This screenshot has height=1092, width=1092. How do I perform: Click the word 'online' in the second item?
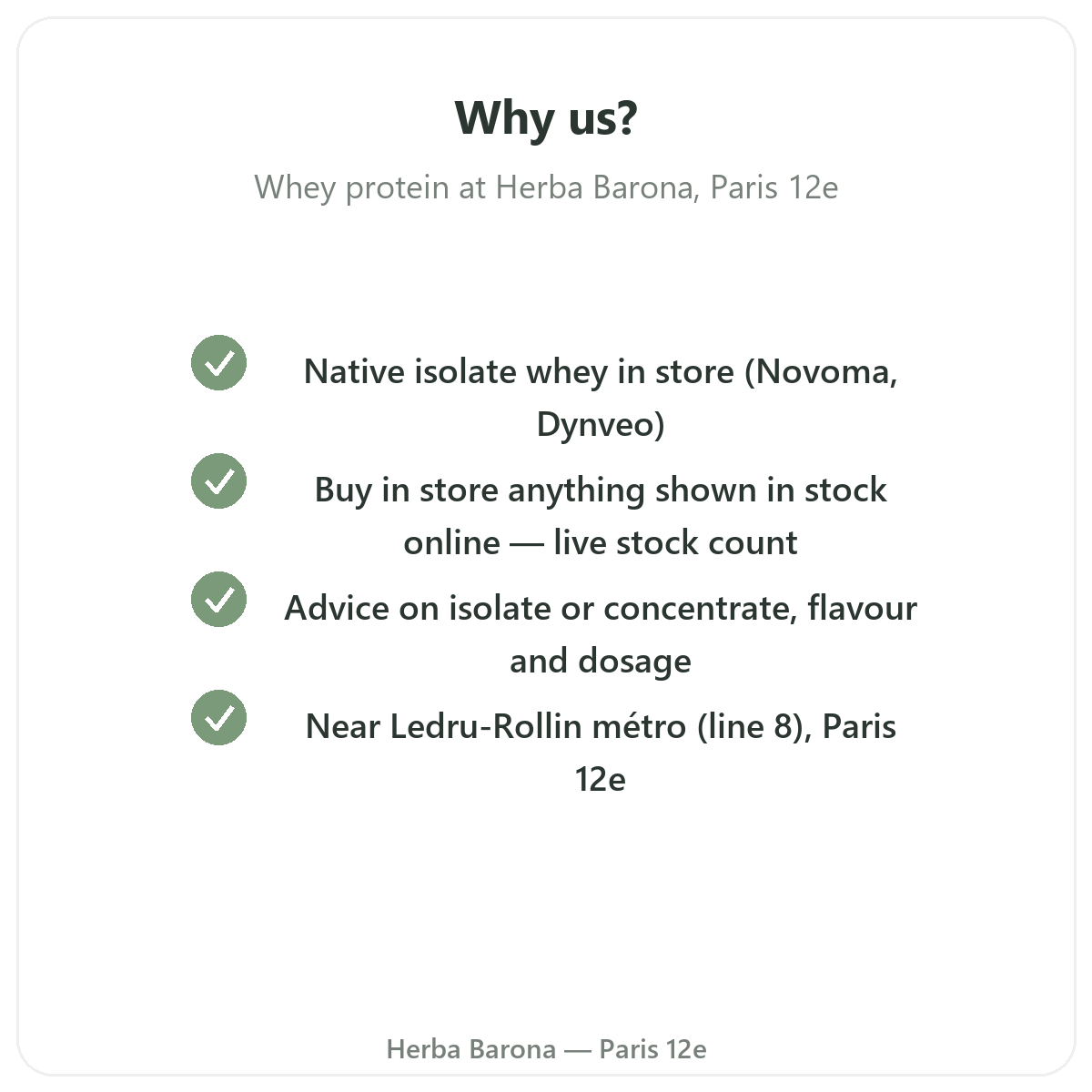click(451, 543)
